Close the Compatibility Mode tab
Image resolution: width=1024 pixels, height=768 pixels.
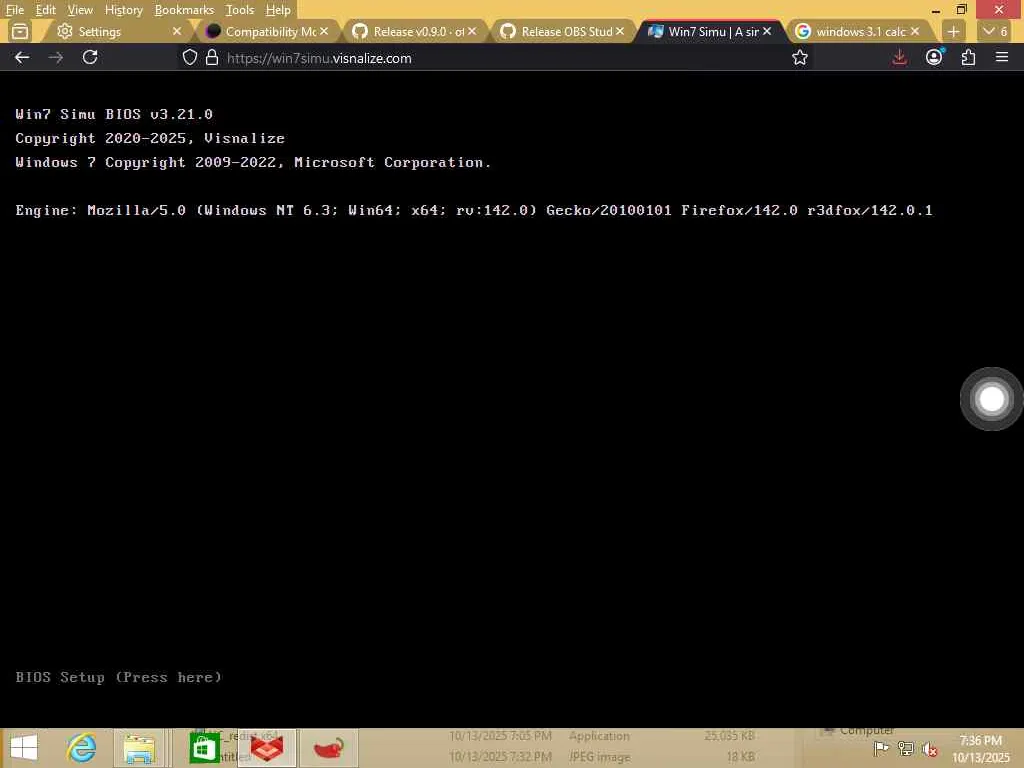click(x=324, y=31)
